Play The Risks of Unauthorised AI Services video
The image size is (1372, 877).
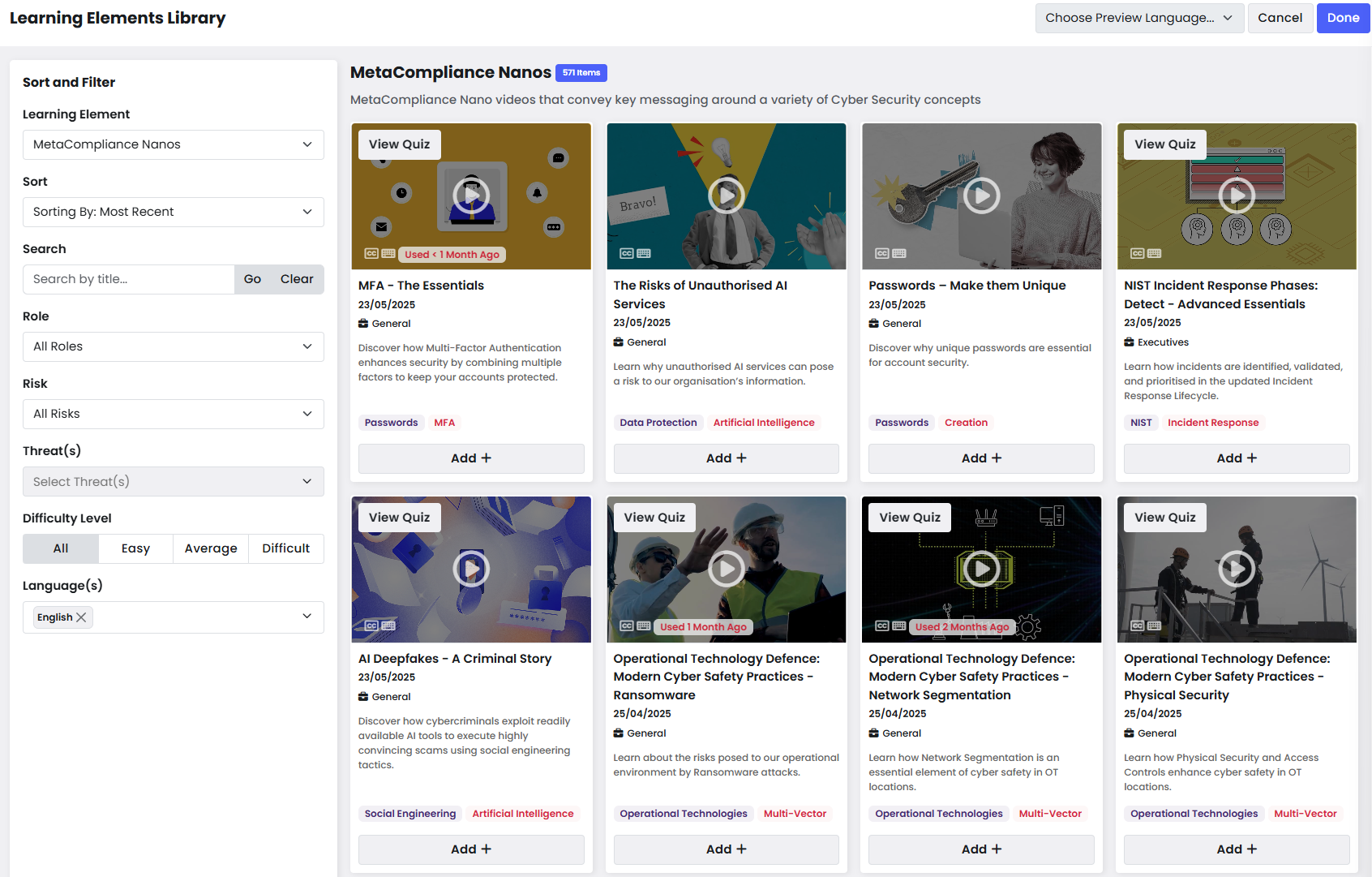coord(727,196)
